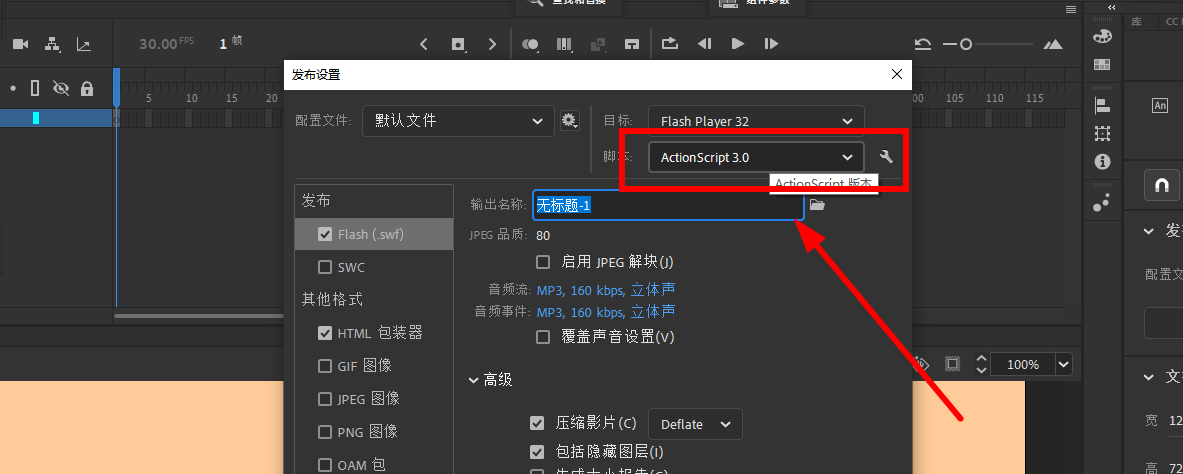Viewport: 1183px width, 474px height.
Task: Open the Flash Player 32 target dropdown
Action: [756, 121]
